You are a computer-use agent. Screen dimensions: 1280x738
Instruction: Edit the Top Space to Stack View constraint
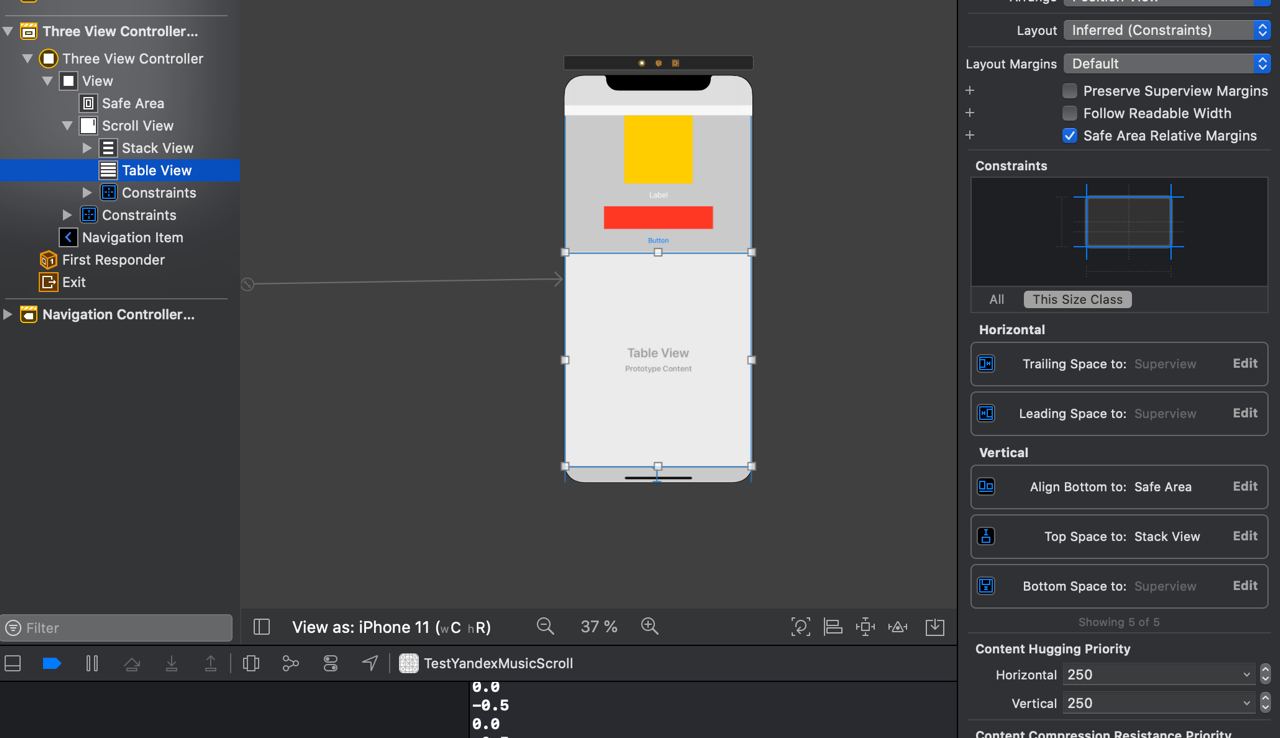pyautogui.click(x=1245, y=535)
